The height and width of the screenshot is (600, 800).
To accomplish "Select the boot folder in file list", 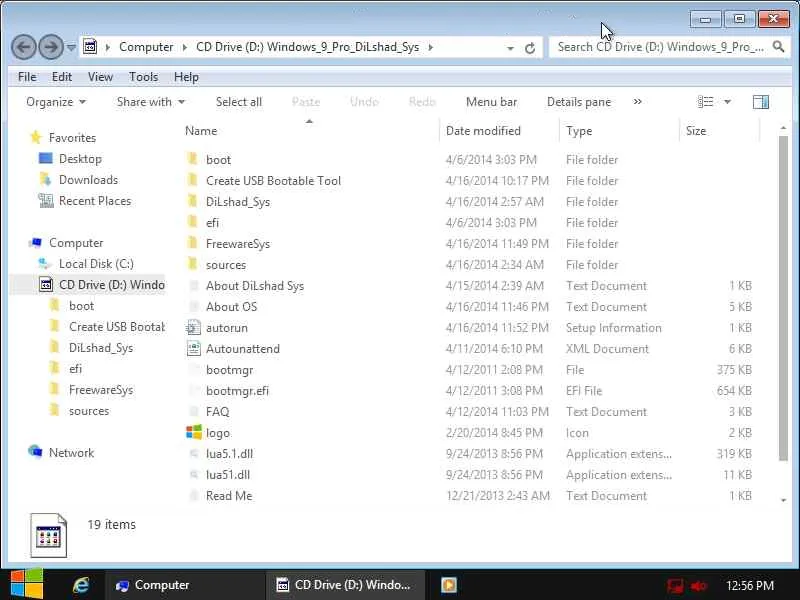I will click(209, 160).
